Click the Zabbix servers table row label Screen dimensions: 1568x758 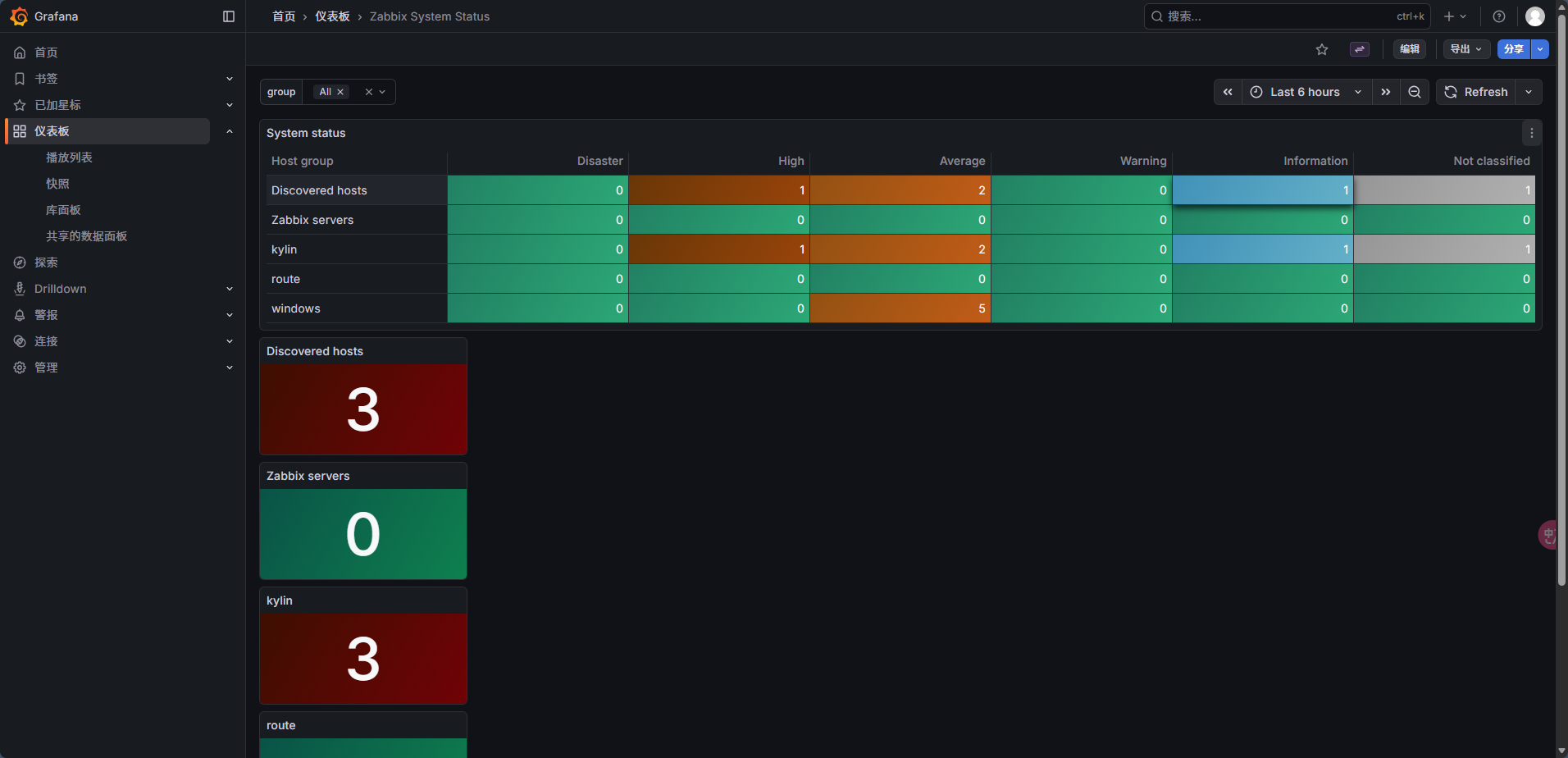tap(312, 220)
